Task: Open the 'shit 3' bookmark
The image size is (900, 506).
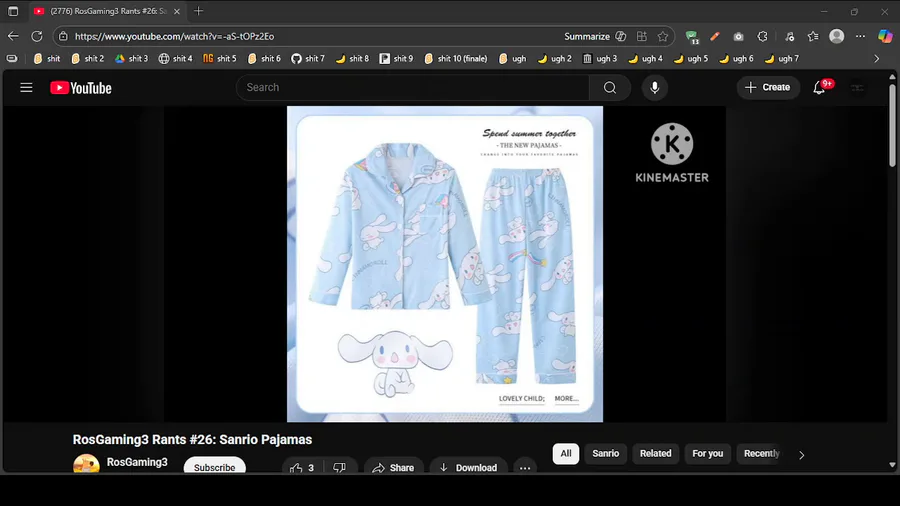Action: (x=131, y=59)
